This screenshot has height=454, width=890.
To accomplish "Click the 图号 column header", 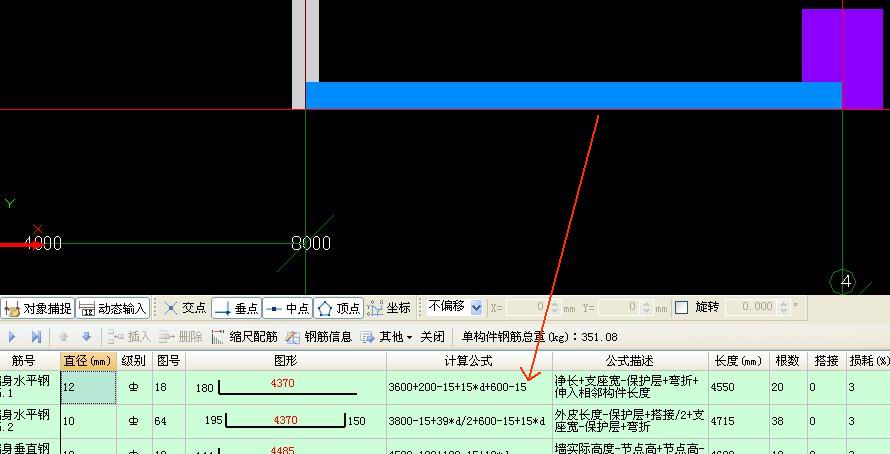I will click(x=169, y=361).
